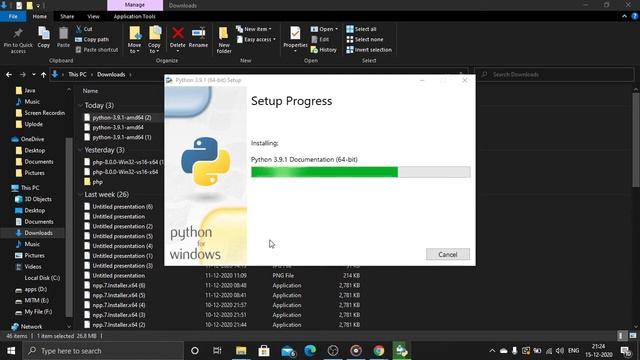Open Task View on taskbar
The width and height of the screenshot is (640, 360).
click(217, 351)
